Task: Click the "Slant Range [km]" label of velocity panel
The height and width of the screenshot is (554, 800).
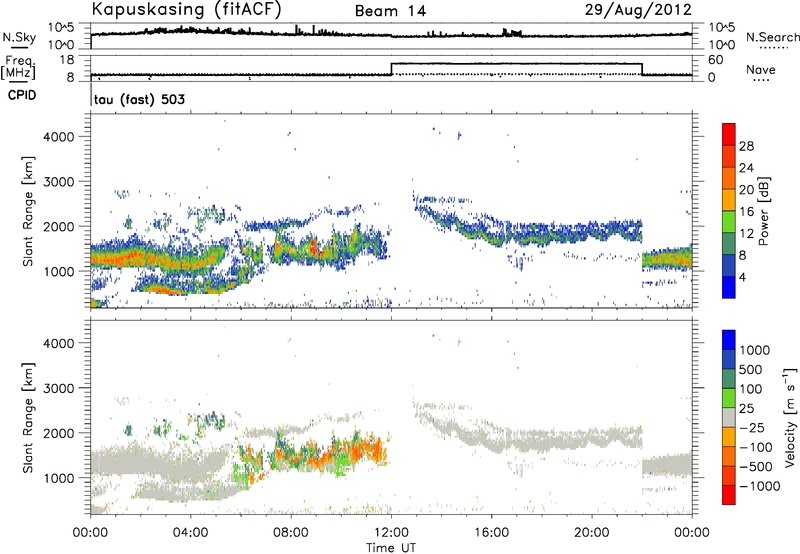Action: click(x=28, y=418)
